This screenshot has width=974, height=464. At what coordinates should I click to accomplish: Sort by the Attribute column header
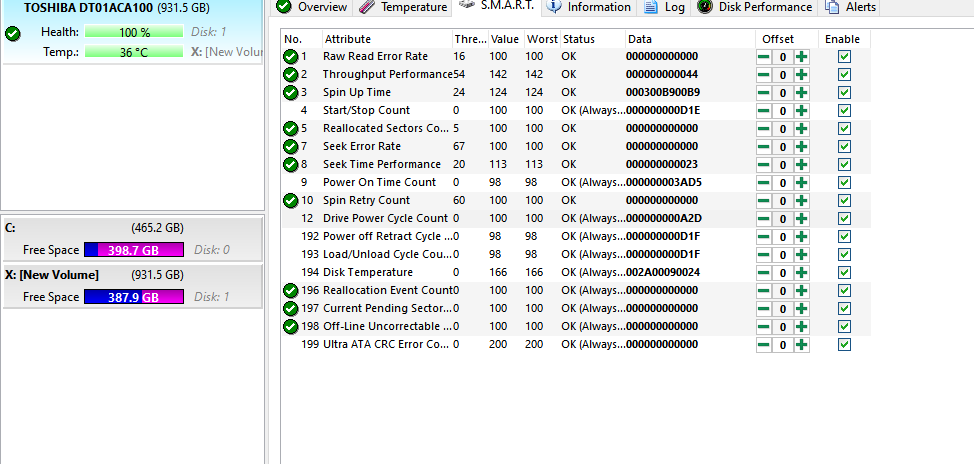(387, 39)
